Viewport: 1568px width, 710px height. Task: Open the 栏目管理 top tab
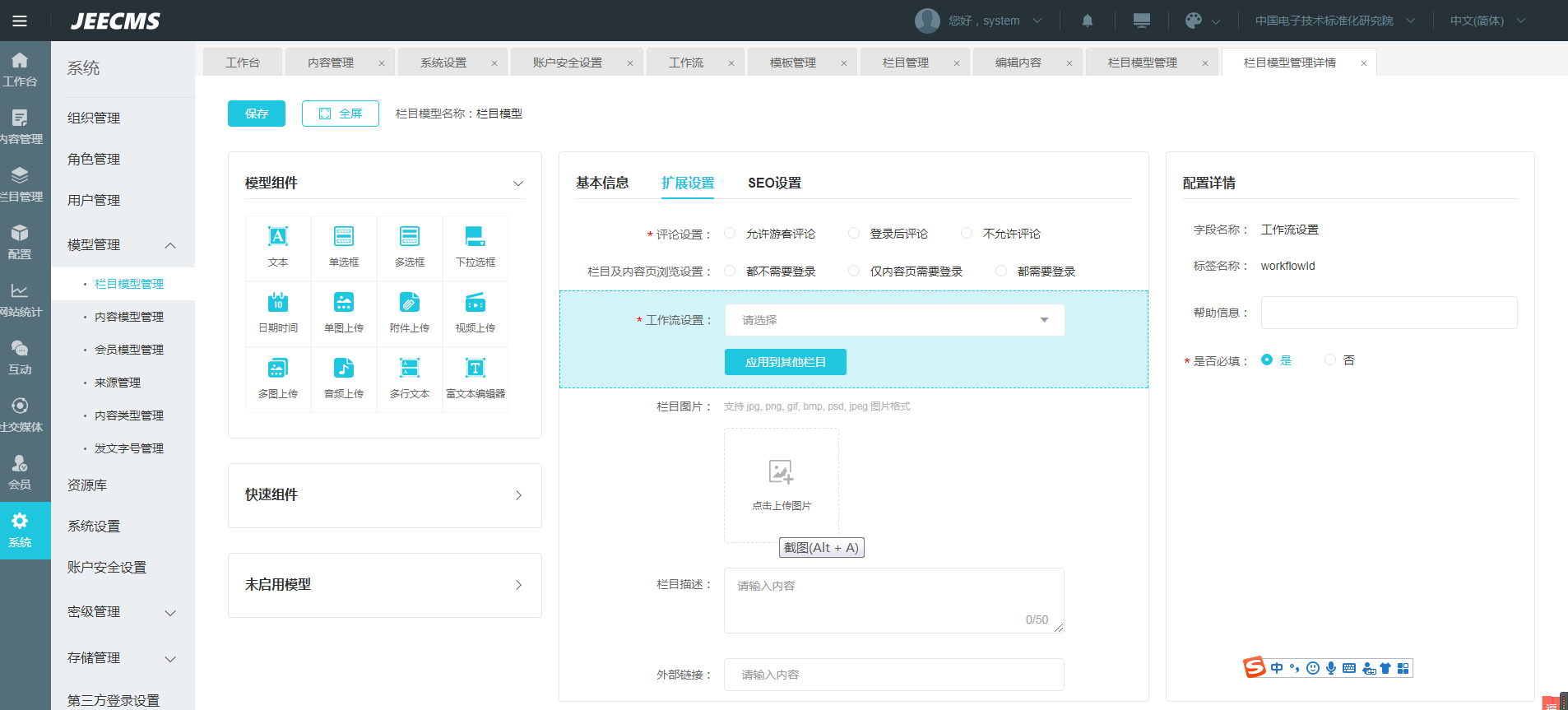[906, 63]
